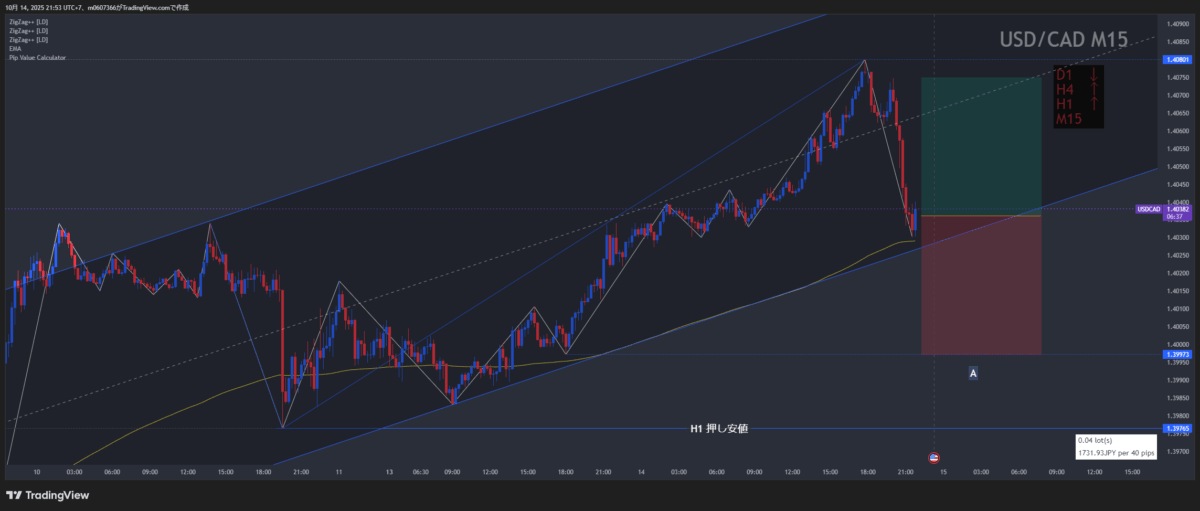Click the USD/CAD M15 title text
Viewport: 1200px width, 511px height.
tap(1064, 40)
